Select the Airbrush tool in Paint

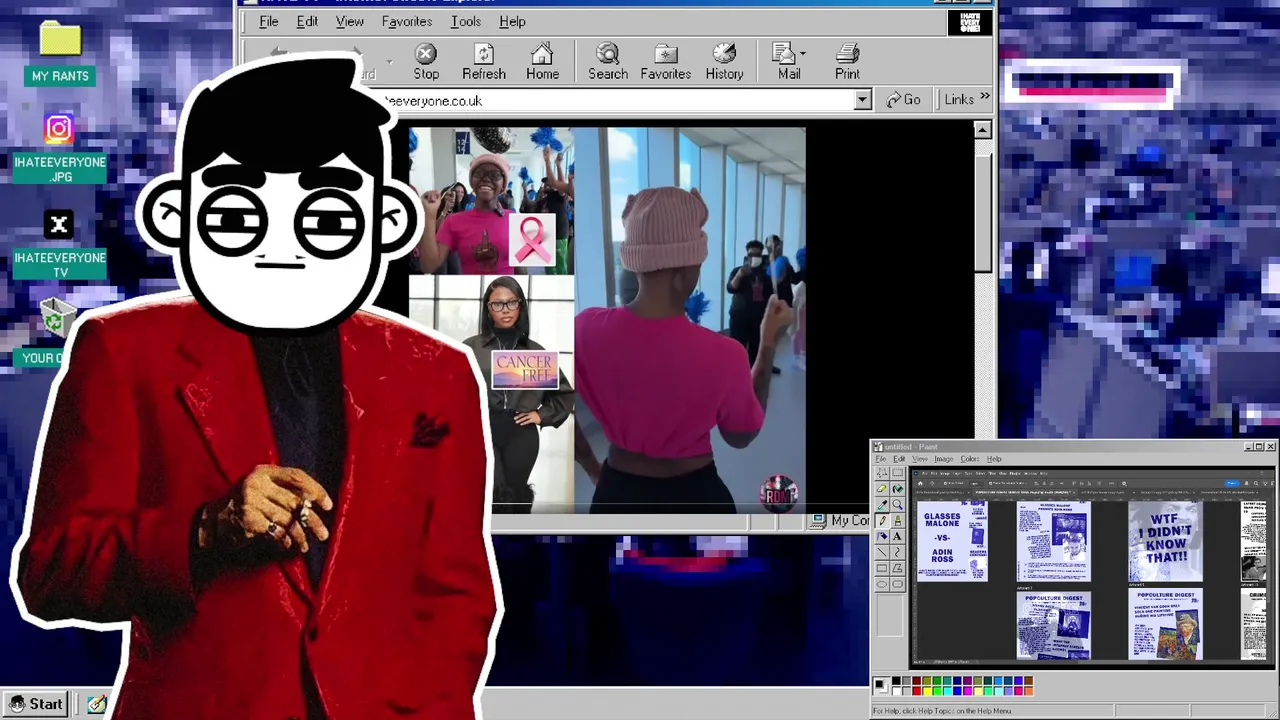pyautogui.click(x=882, y=536)
